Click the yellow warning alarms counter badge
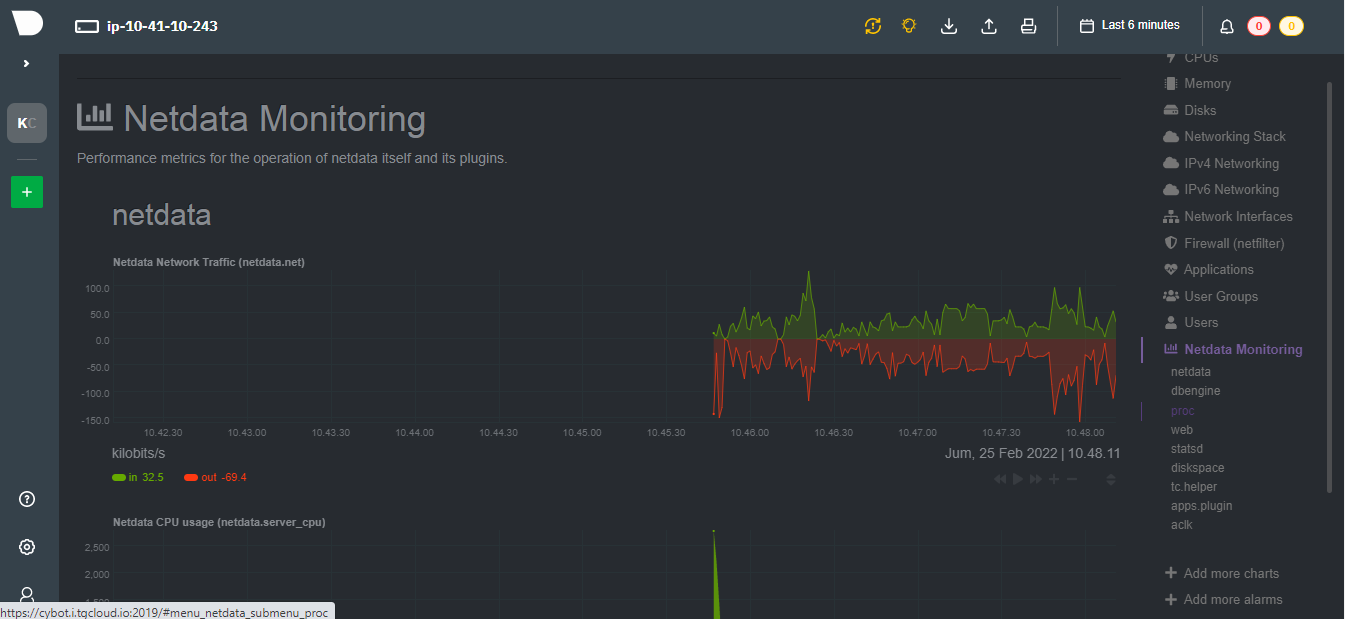 1291,26
